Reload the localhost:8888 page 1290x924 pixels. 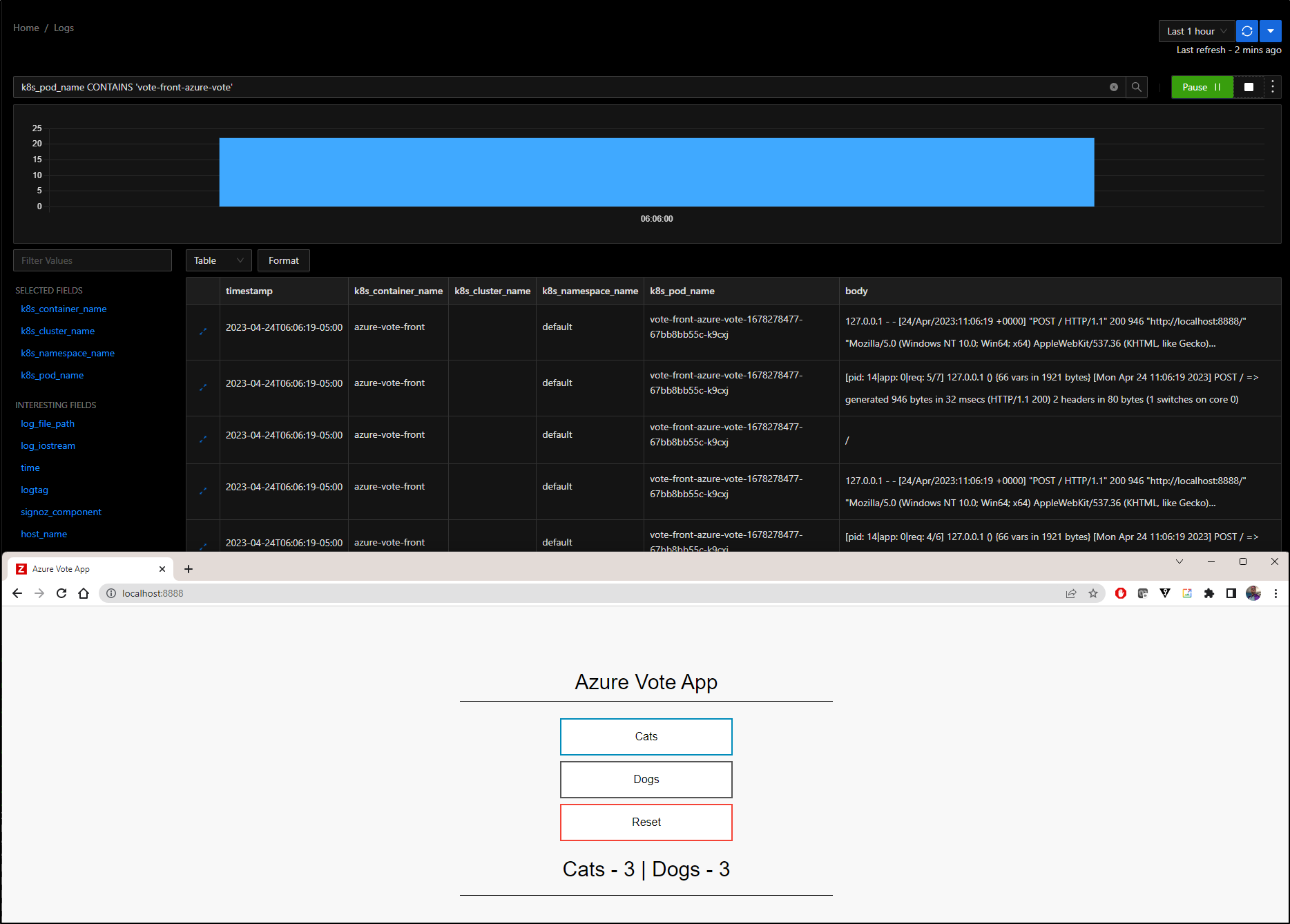[61, 593]
